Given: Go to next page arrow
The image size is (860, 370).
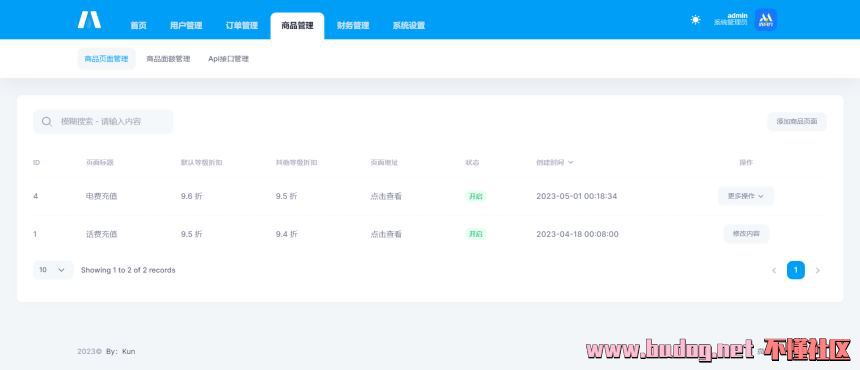Looking at the screenshot, I should pos(818,270).
